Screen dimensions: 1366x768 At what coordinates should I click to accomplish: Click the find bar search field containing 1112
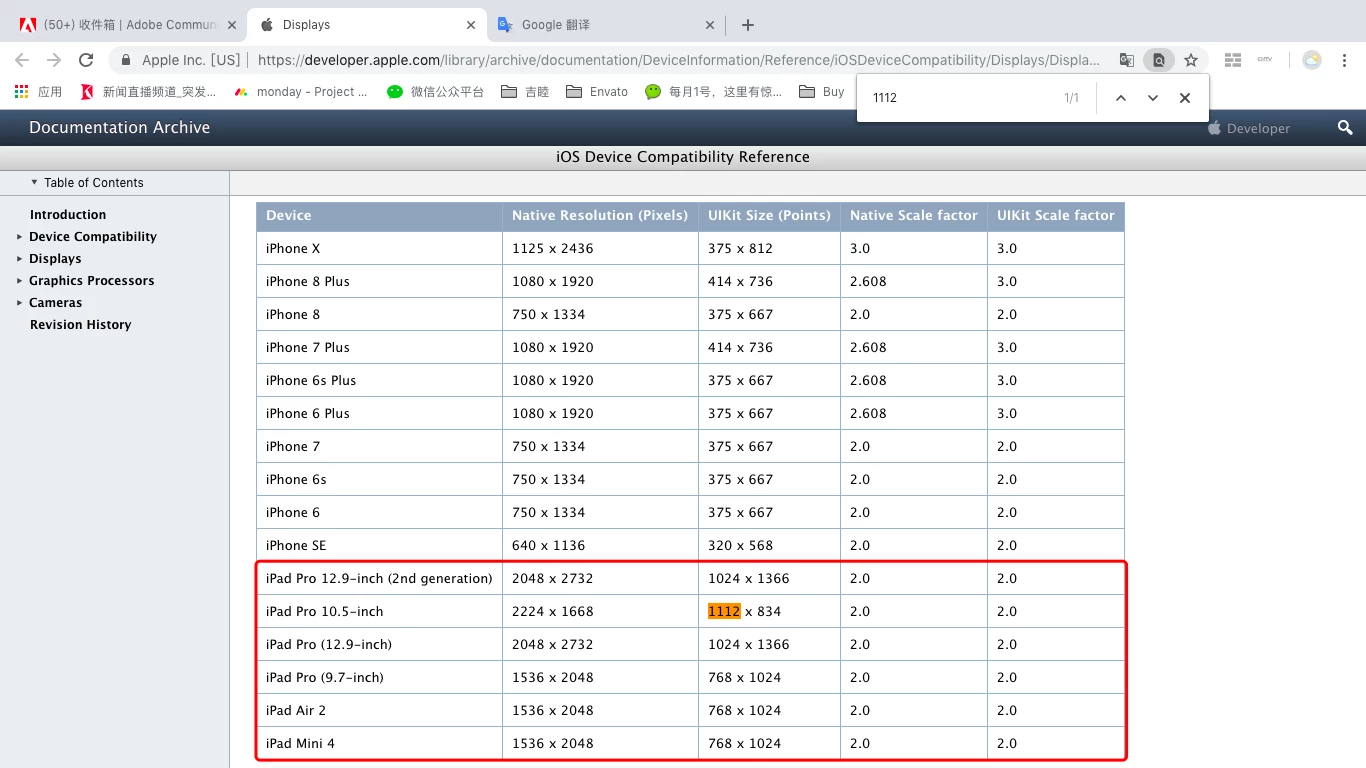point(960,98)
